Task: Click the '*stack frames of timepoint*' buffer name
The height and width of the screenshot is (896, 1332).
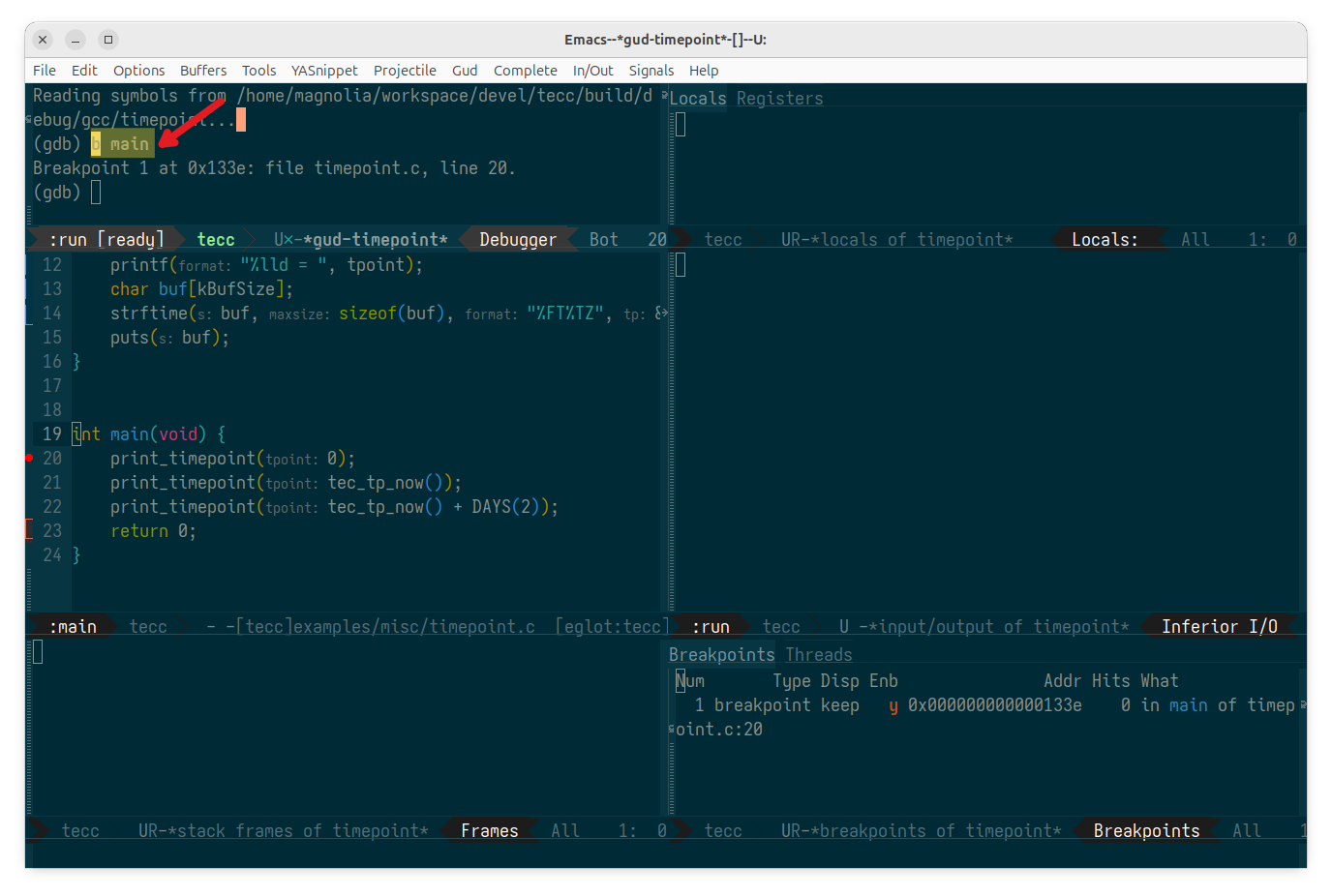Action: point(298,831)
